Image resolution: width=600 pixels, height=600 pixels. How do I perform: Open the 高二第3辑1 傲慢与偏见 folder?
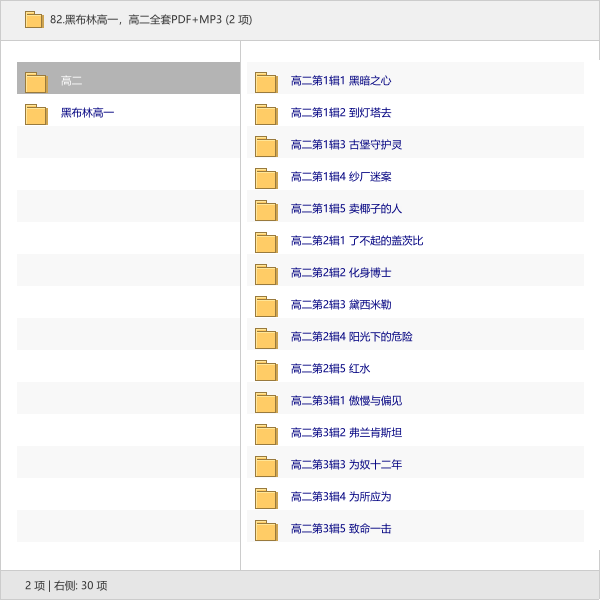click(x=346, y=401)
